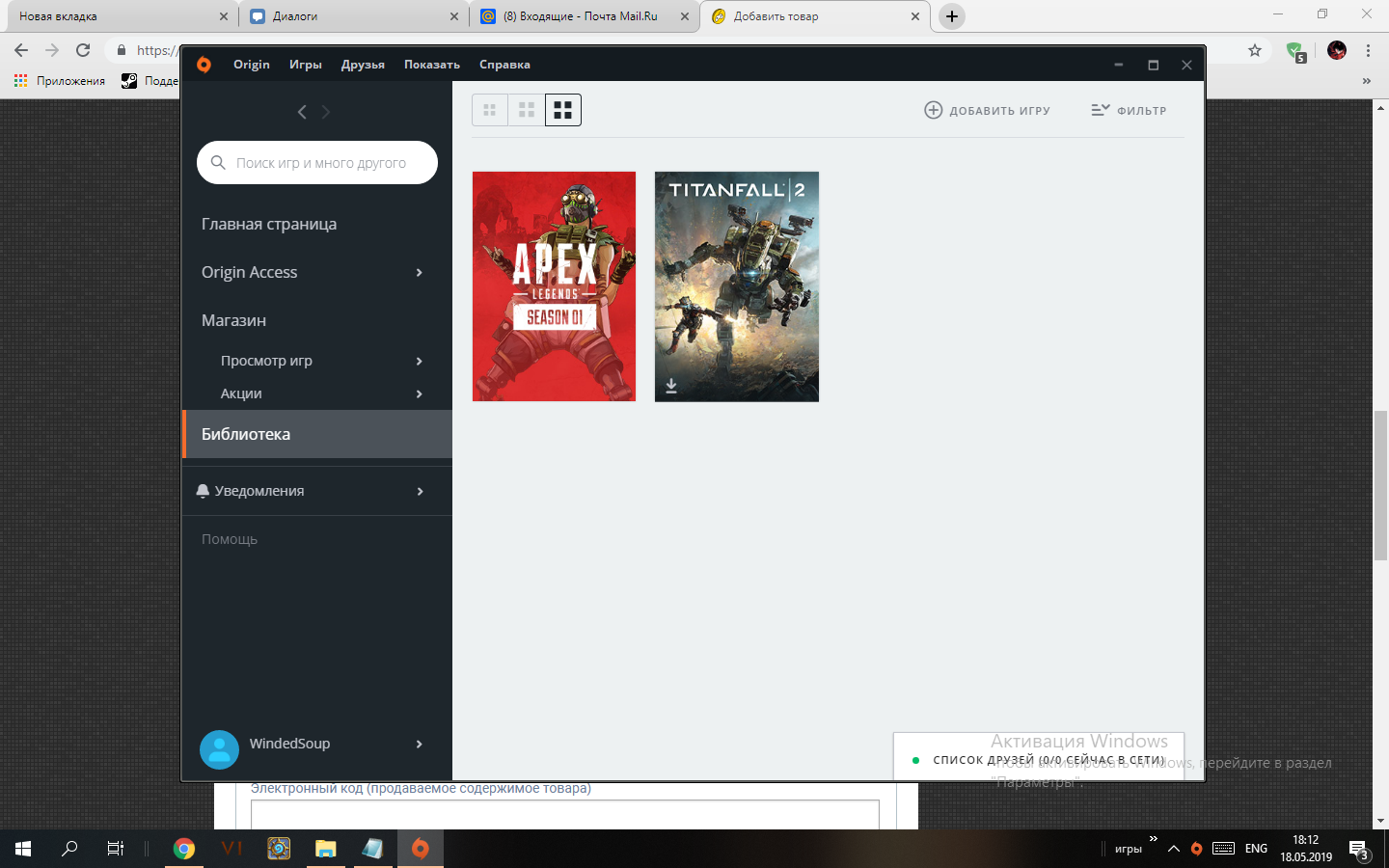Image resolution: width=1389 pixels, height=868 pixels.
Task: Click Origin icon on taskbar
Action: point(421,849)
